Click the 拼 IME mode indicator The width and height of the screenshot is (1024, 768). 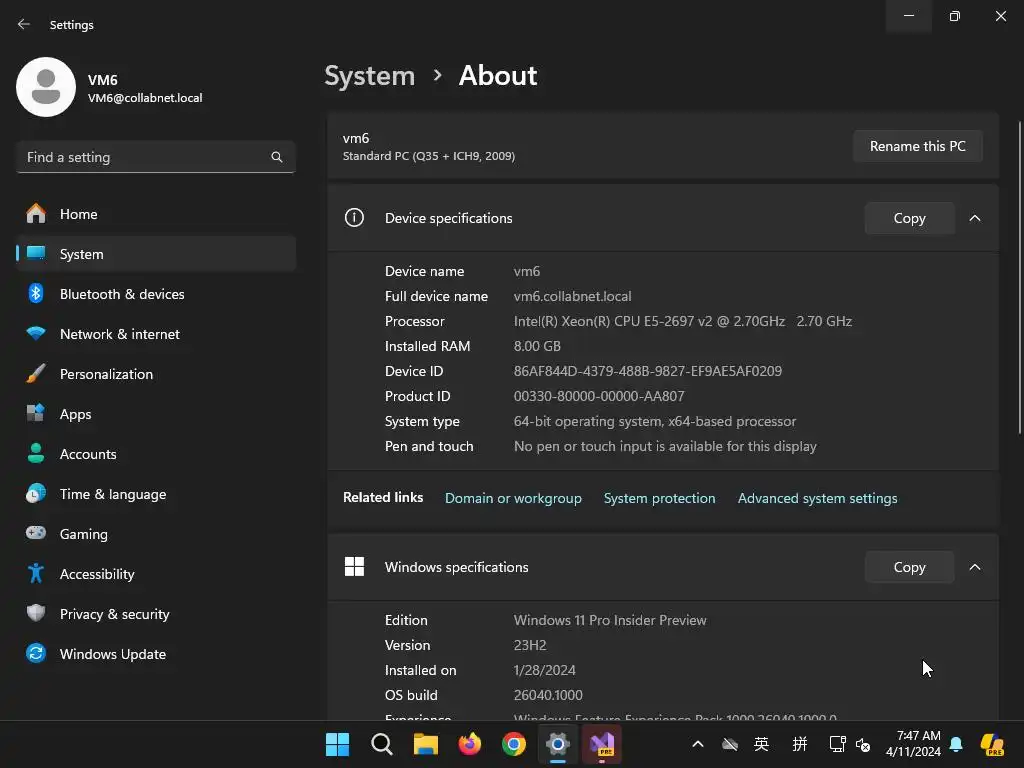pyautogui.click(x=800, y=744)
